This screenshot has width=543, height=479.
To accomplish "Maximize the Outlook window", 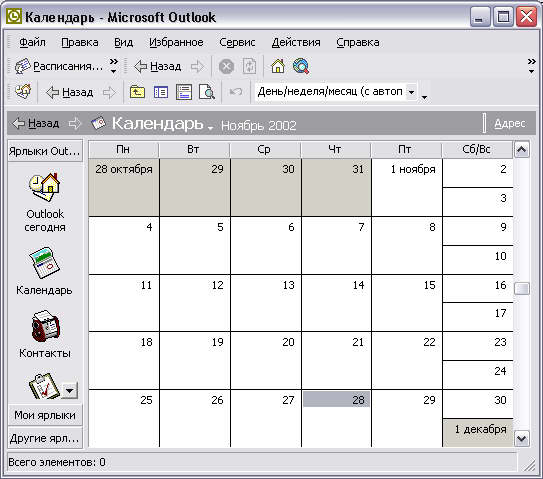I will 503,16.
